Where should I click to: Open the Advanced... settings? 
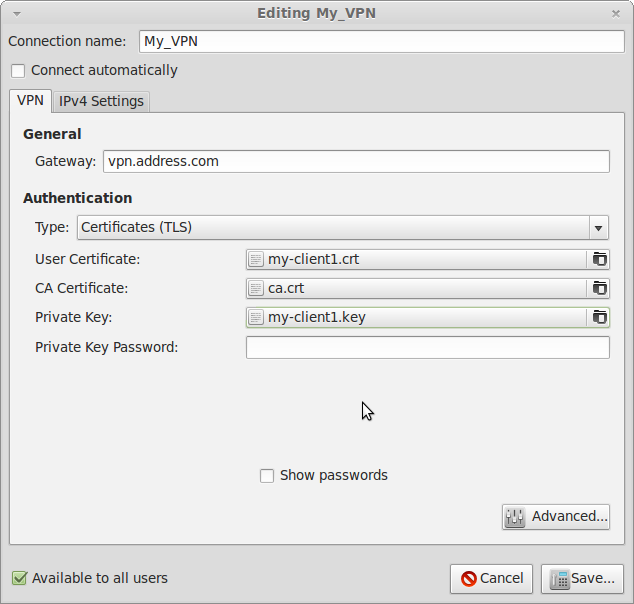(x=556, y=517)
